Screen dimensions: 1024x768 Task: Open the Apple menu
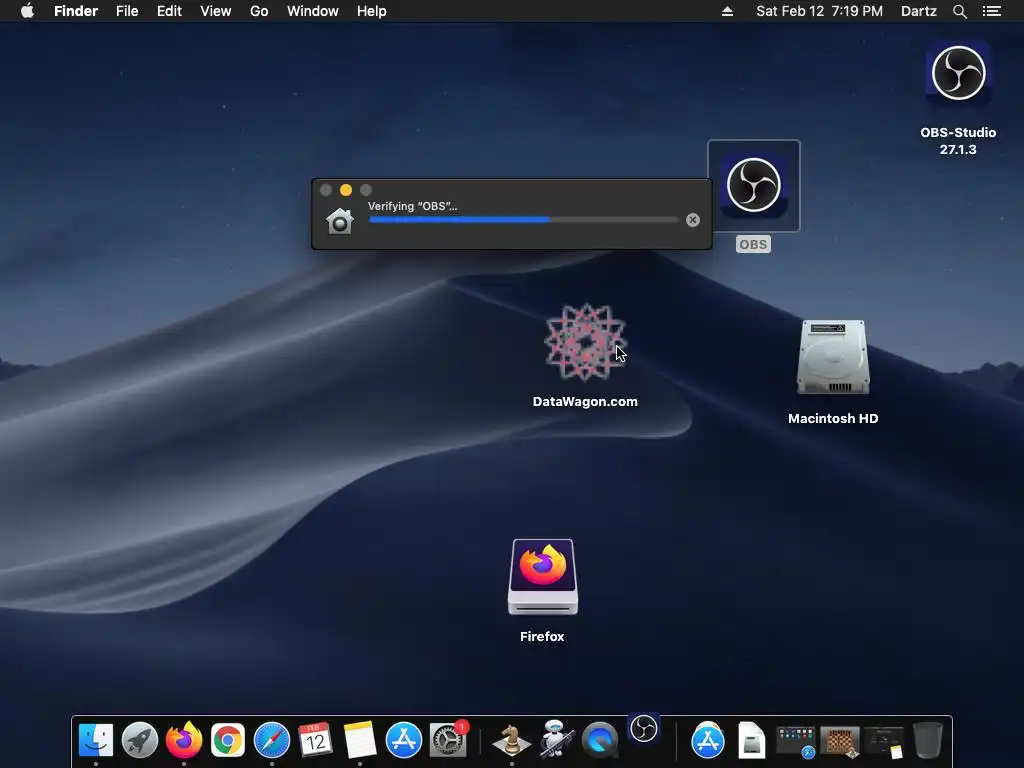click(27, 11)
